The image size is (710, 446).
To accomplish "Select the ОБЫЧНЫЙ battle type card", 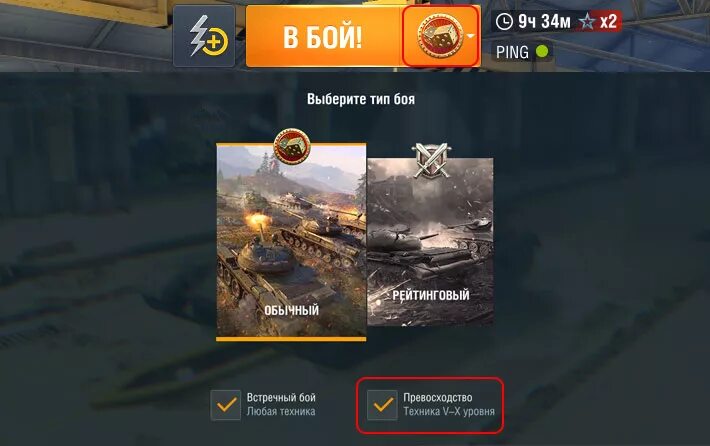I will (x=291, y=242).
